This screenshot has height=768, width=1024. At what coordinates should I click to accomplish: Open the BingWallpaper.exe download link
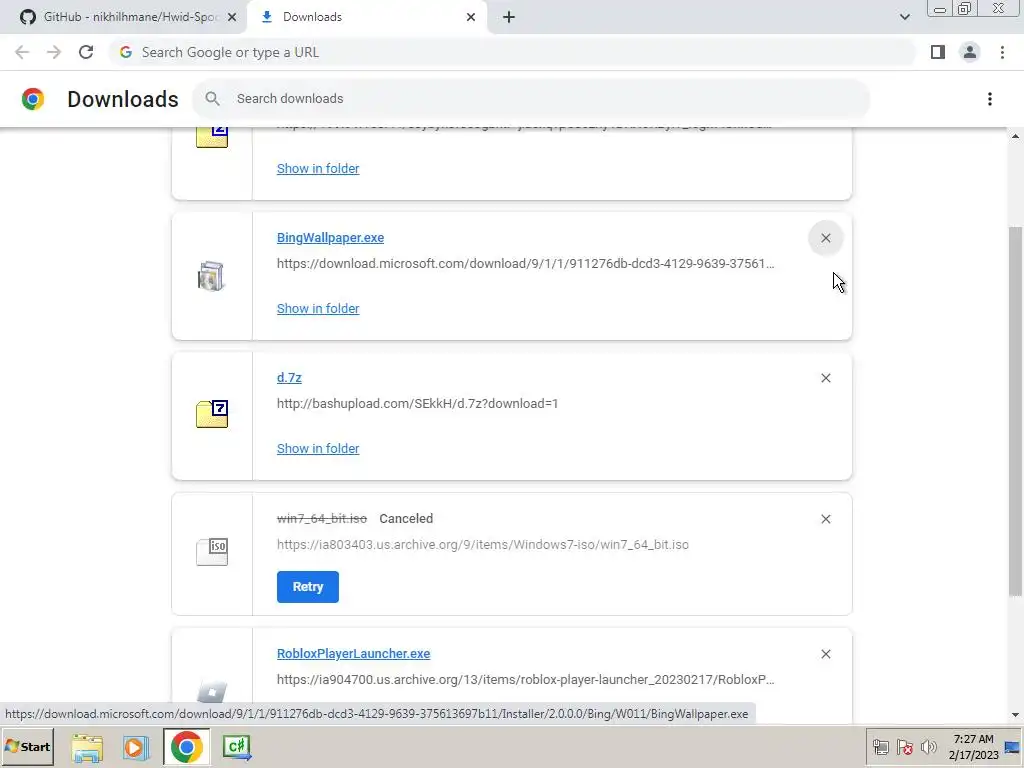(x=330, y=238)
